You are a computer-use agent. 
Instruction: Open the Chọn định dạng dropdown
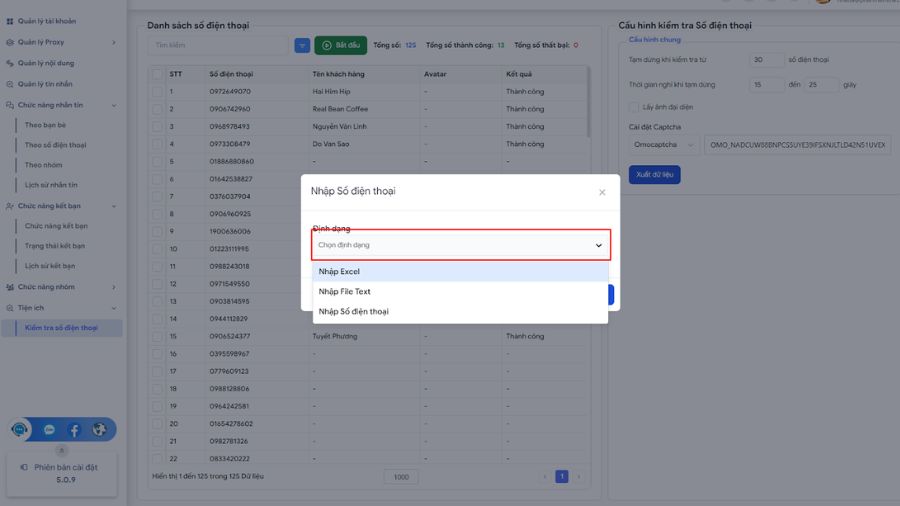pyautogui.click(x=460, y=245)
